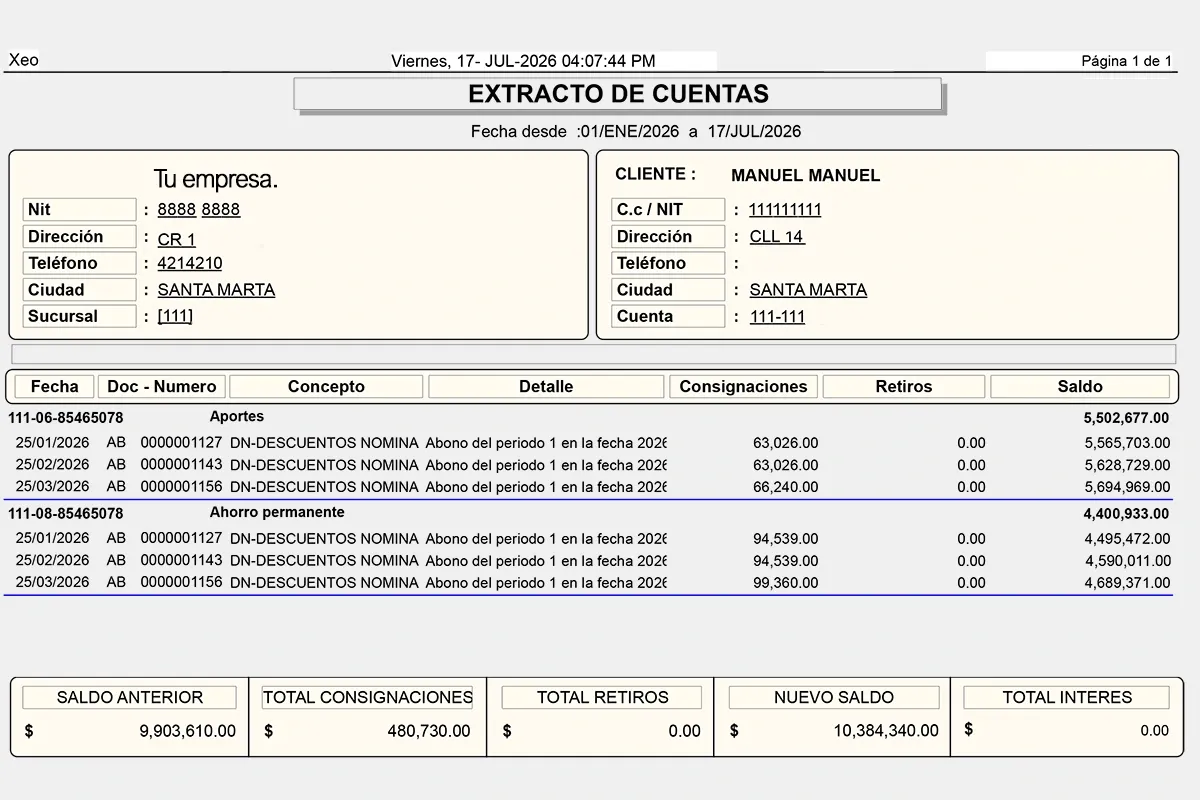Viewport: 1200px width, 800px height.
Task: Click the client Cuenta field label
Action: coord(668,316)
